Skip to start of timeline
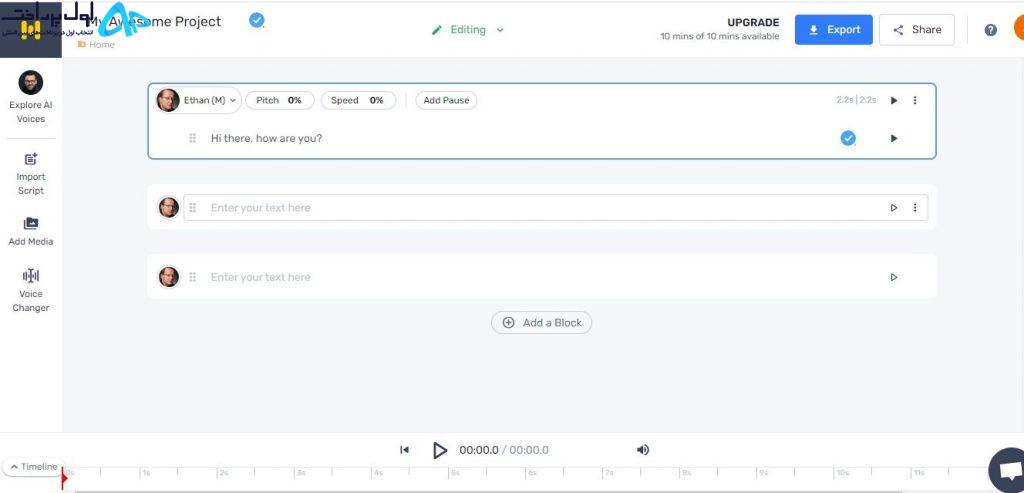This screenshot has width=1024, height=493. click(404, 450)
